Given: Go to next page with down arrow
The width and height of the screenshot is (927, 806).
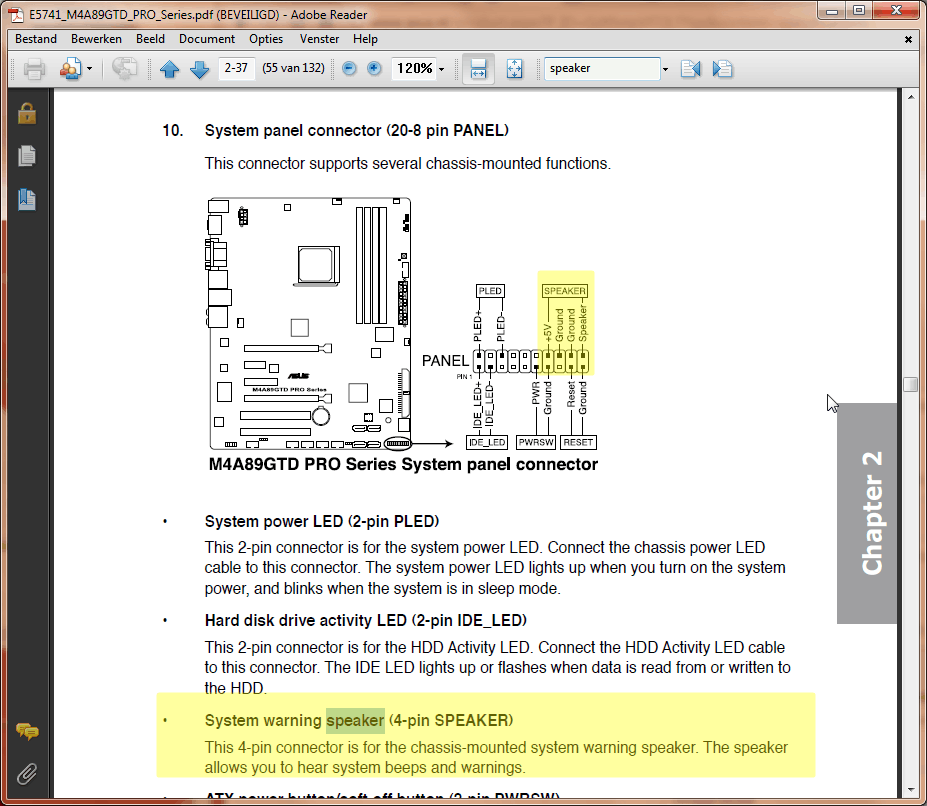Looking at the screenshot, I should [199, 69].
